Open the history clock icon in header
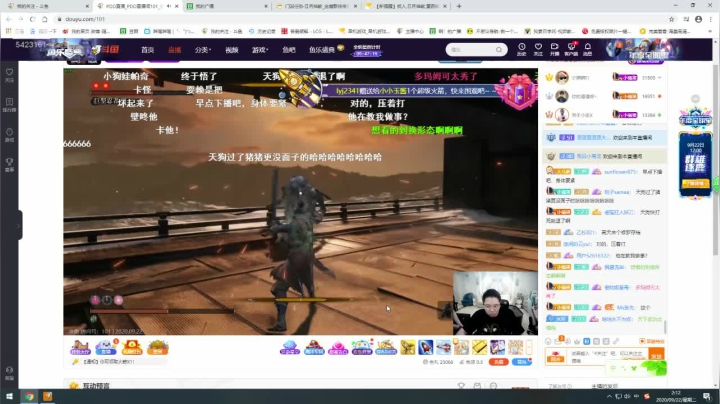 point(522,47)
